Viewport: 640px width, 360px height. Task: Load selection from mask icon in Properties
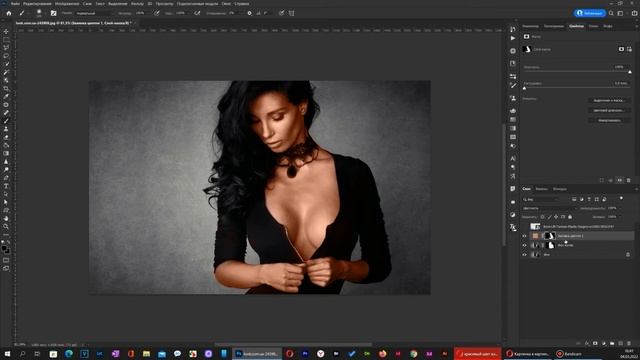point(602,180)
